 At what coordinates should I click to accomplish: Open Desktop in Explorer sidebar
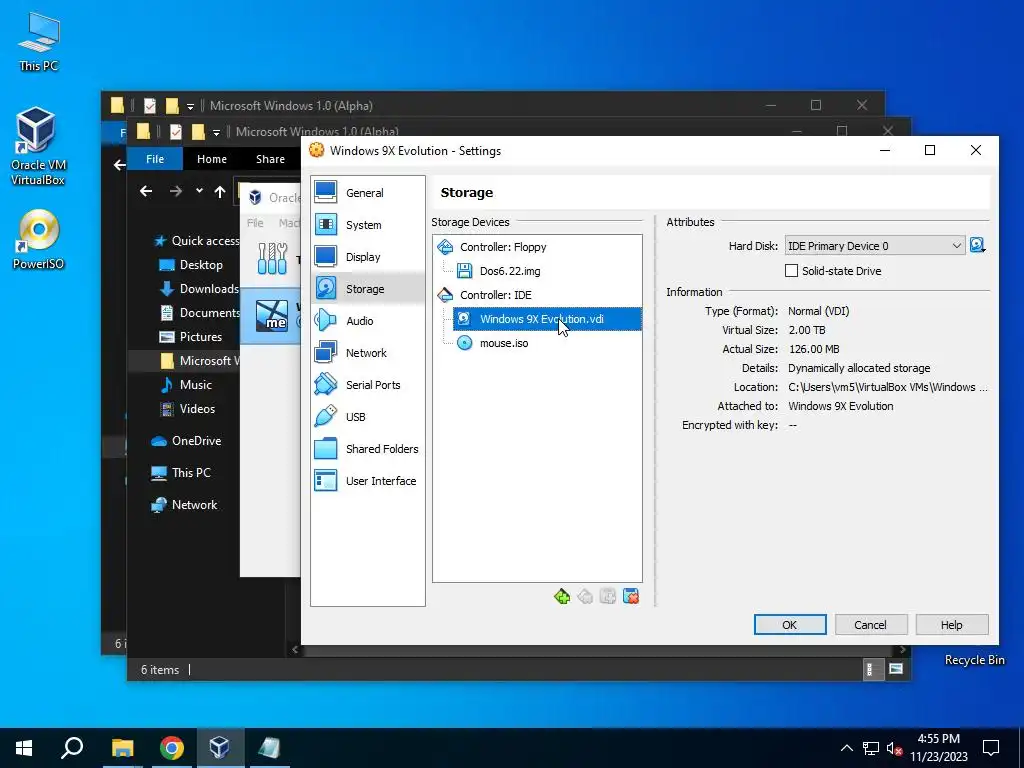click(x=191, y=264)
